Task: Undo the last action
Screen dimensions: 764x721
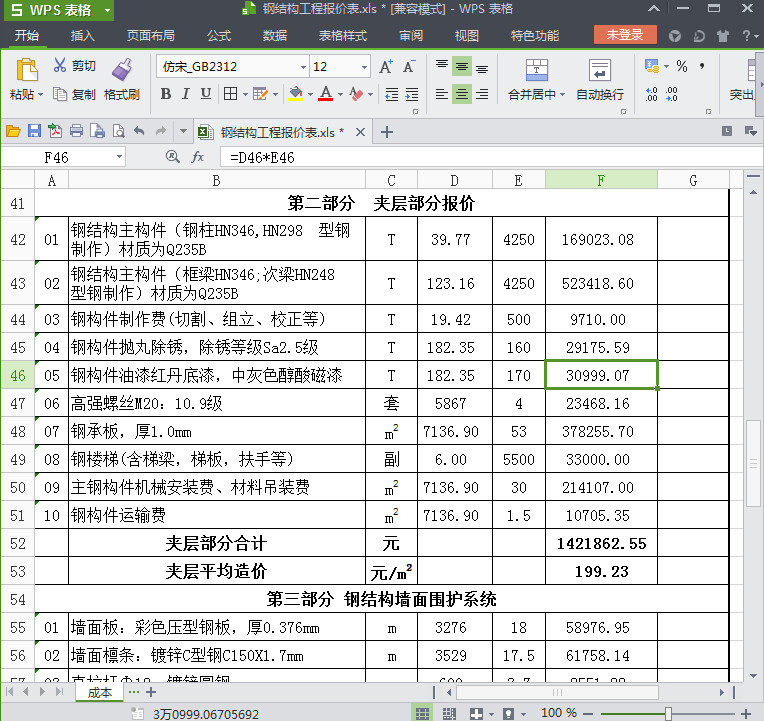Action: click(x=139, y=131)
